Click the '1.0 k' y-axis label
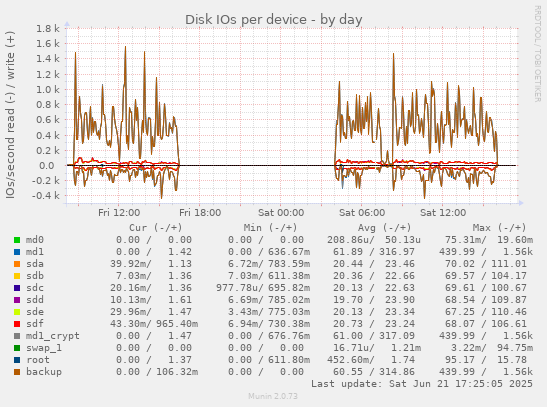The width and height of the screenshot is (547, 407). click(x=48, y=90)
